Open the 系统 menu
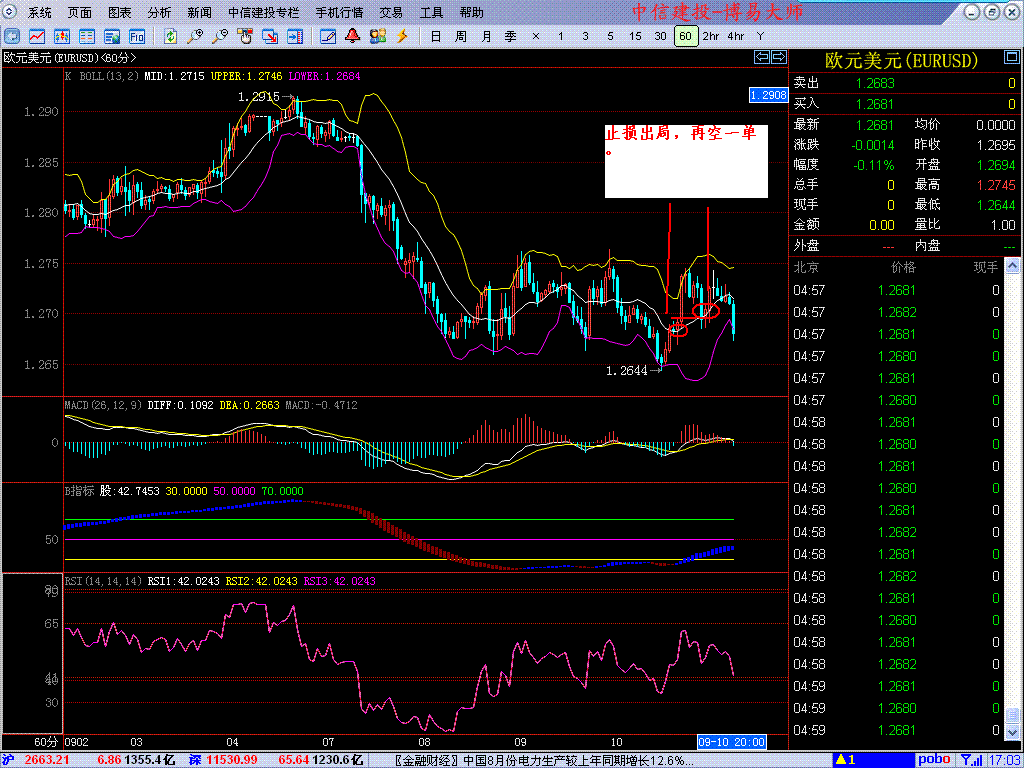This screenshot has width=1024, height=768. coord(40,12)
